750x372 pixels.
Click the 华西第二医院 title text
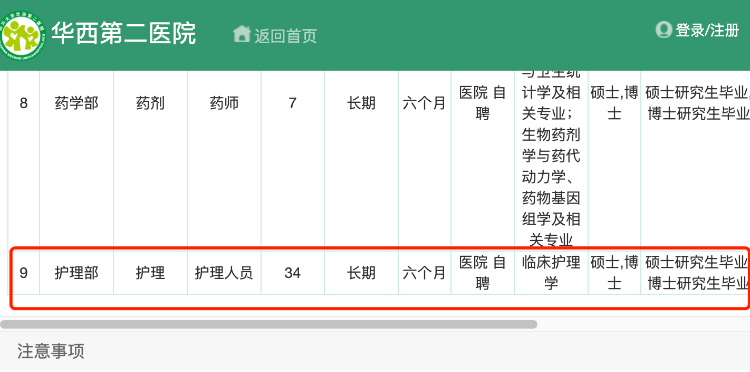click(124, 33)
